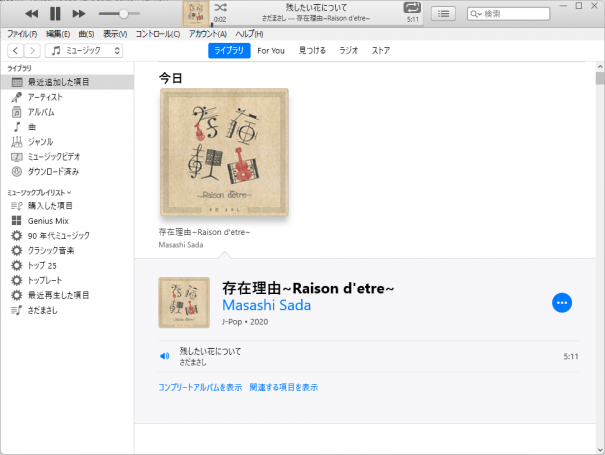Click the blue more options button

point(561,303)
